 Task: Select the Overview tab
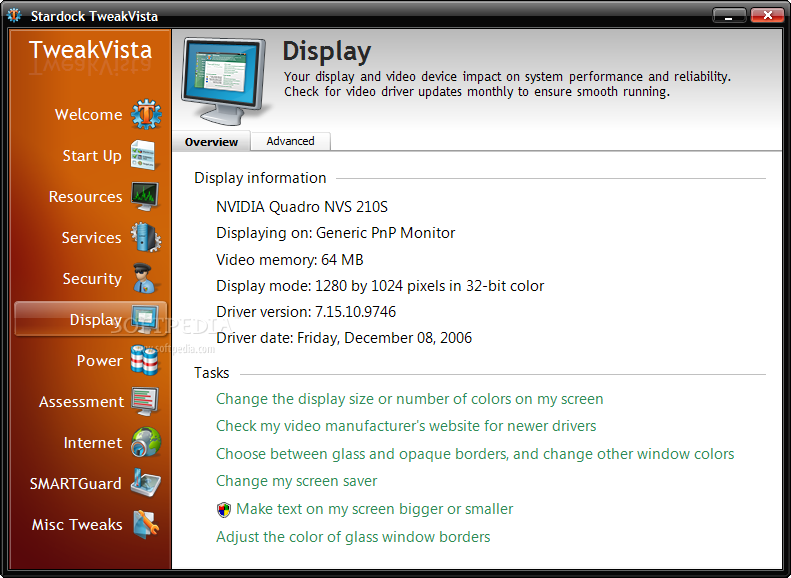(211, 142)
